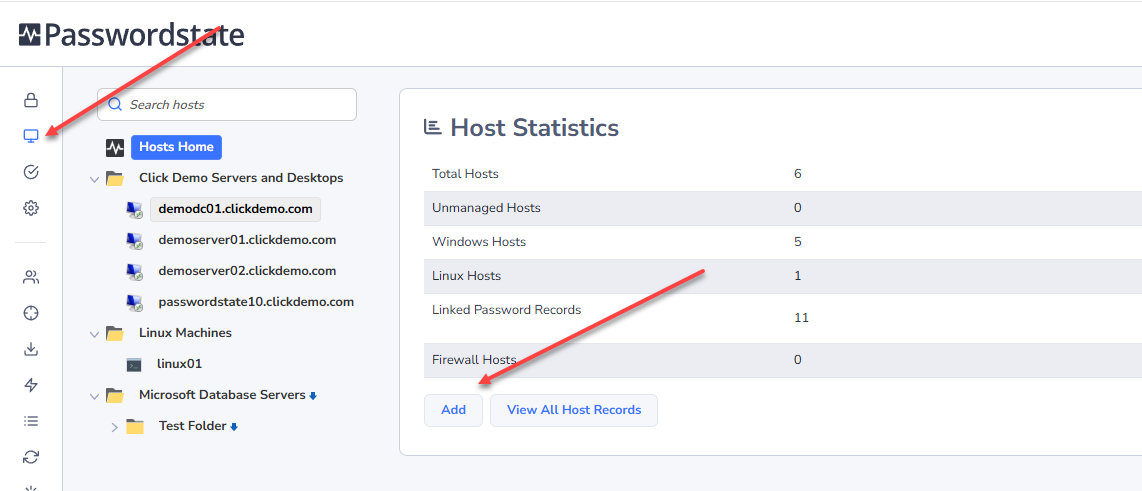Click the Host Statistics chart icon
The width and height of the screenshot is (1142, 491).
[x=433, y=127]
